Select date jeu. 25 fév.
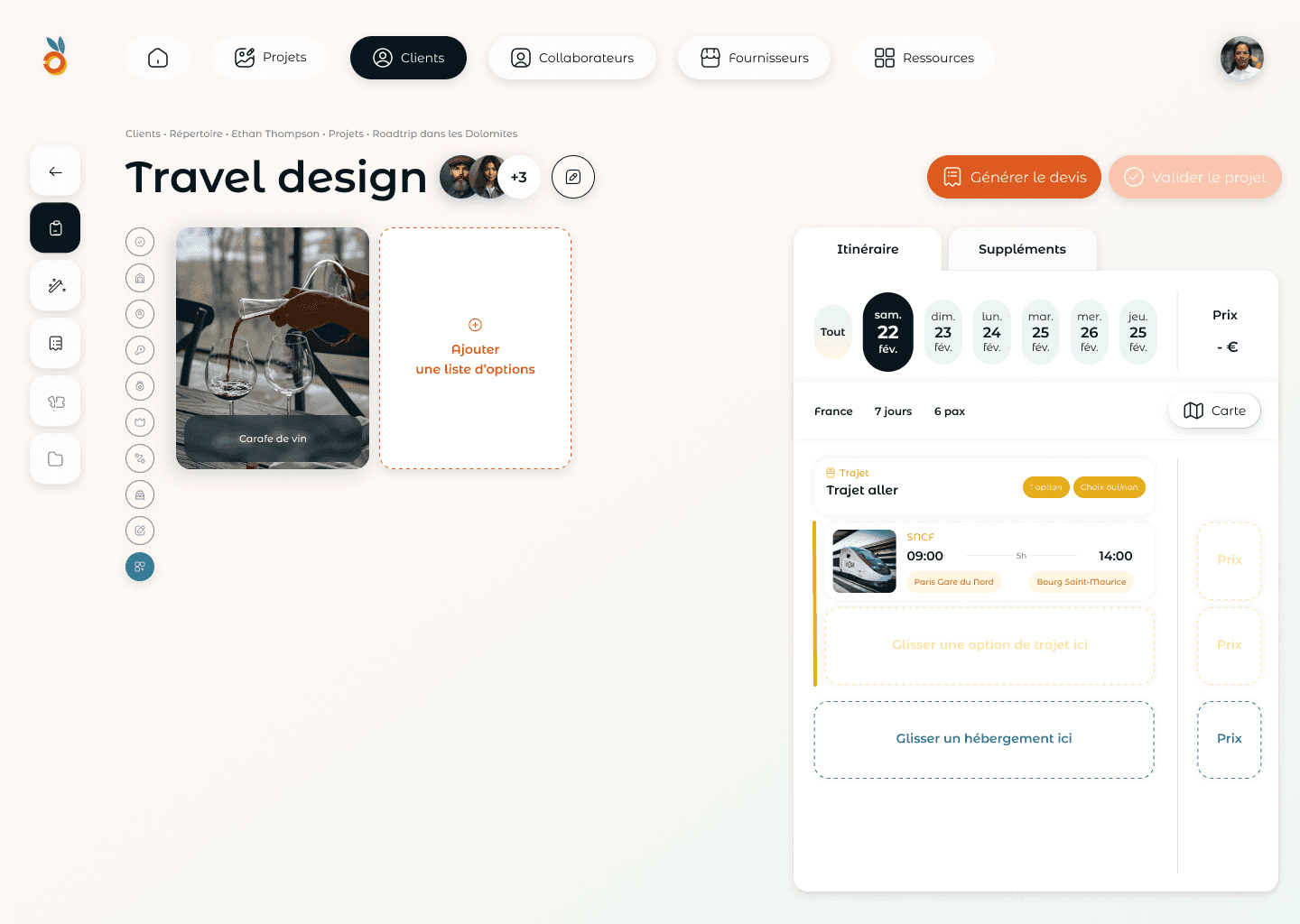 tap(1138, 332)
